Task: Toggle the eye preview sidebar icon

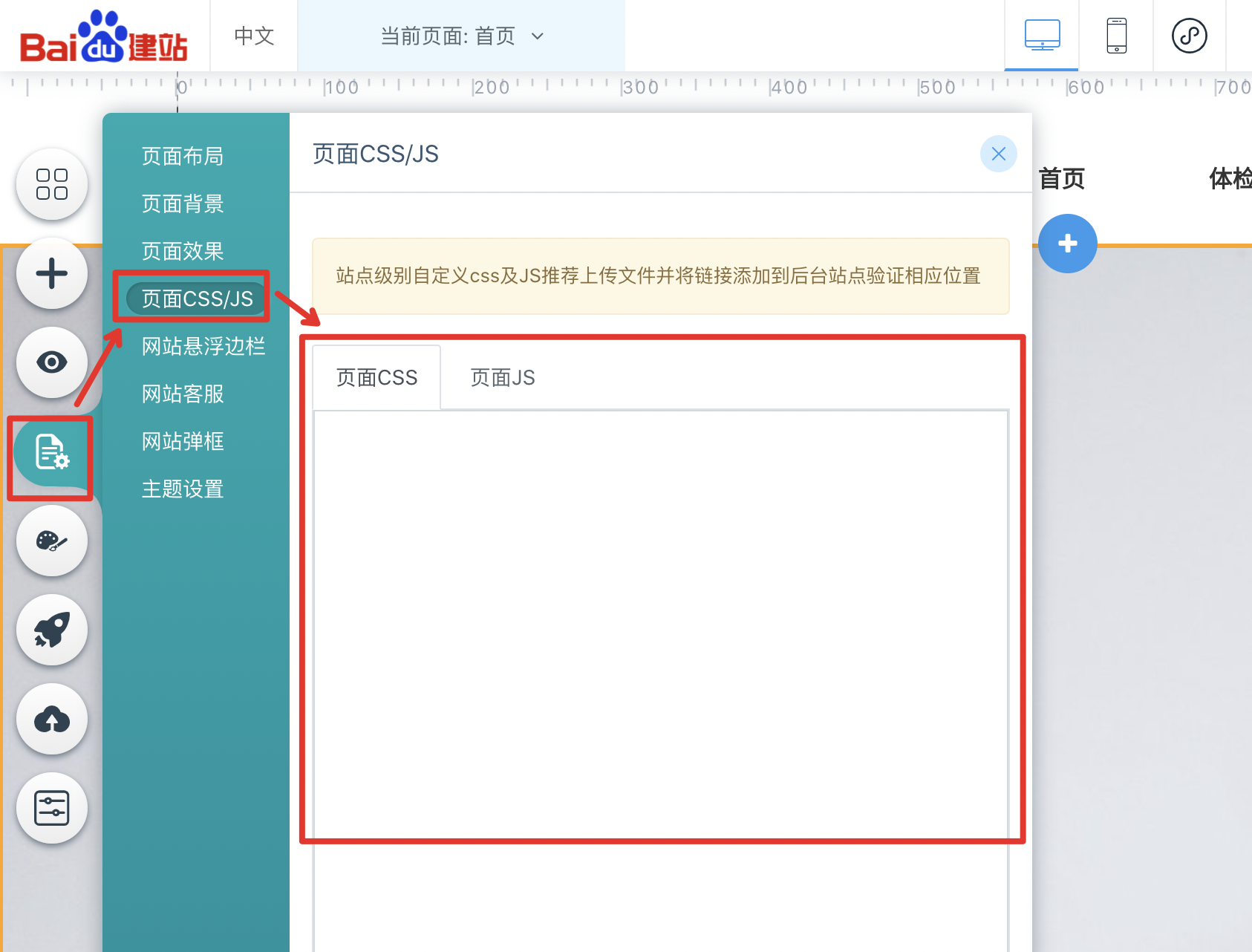Action: coord(52,362)
